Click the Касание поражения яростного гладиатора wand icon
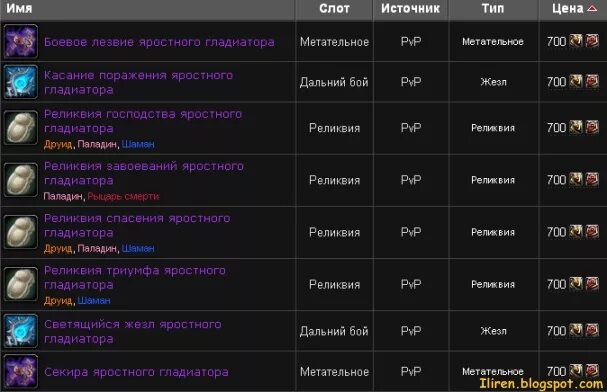This screenshot has height=392, width=607. tap(21, 82)
